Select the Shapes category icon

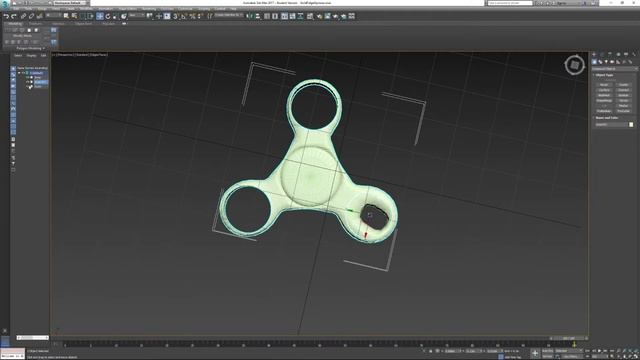(x=600, y=62)
